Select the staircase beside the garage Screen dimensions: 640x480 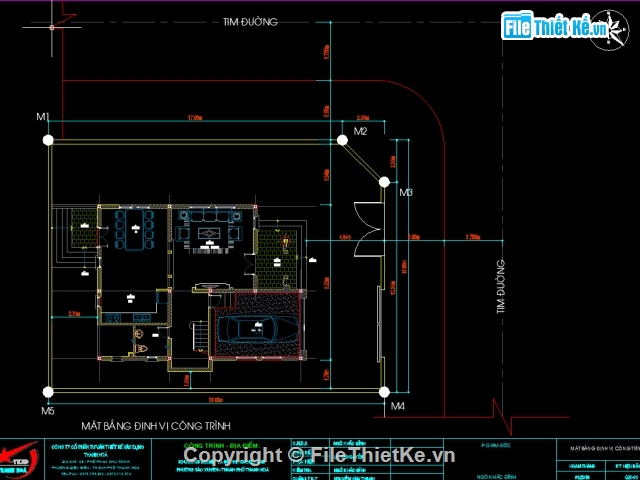tap(200, 336)
